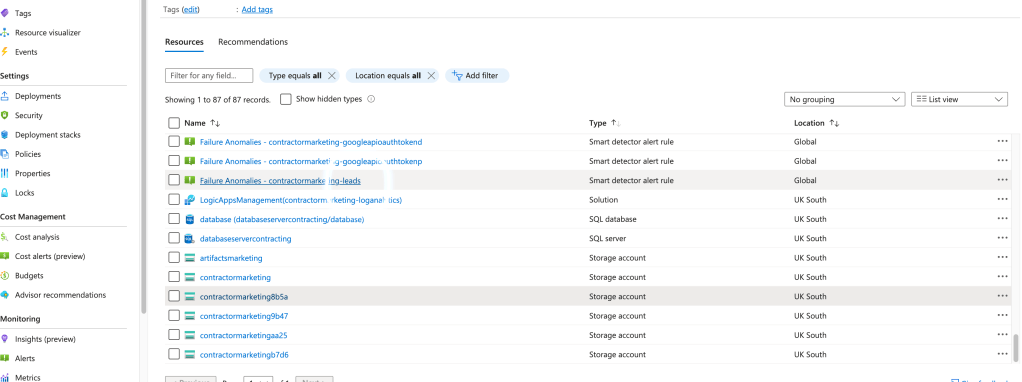
Task: Click info icon beside Show hidden types
Action: 371,99
